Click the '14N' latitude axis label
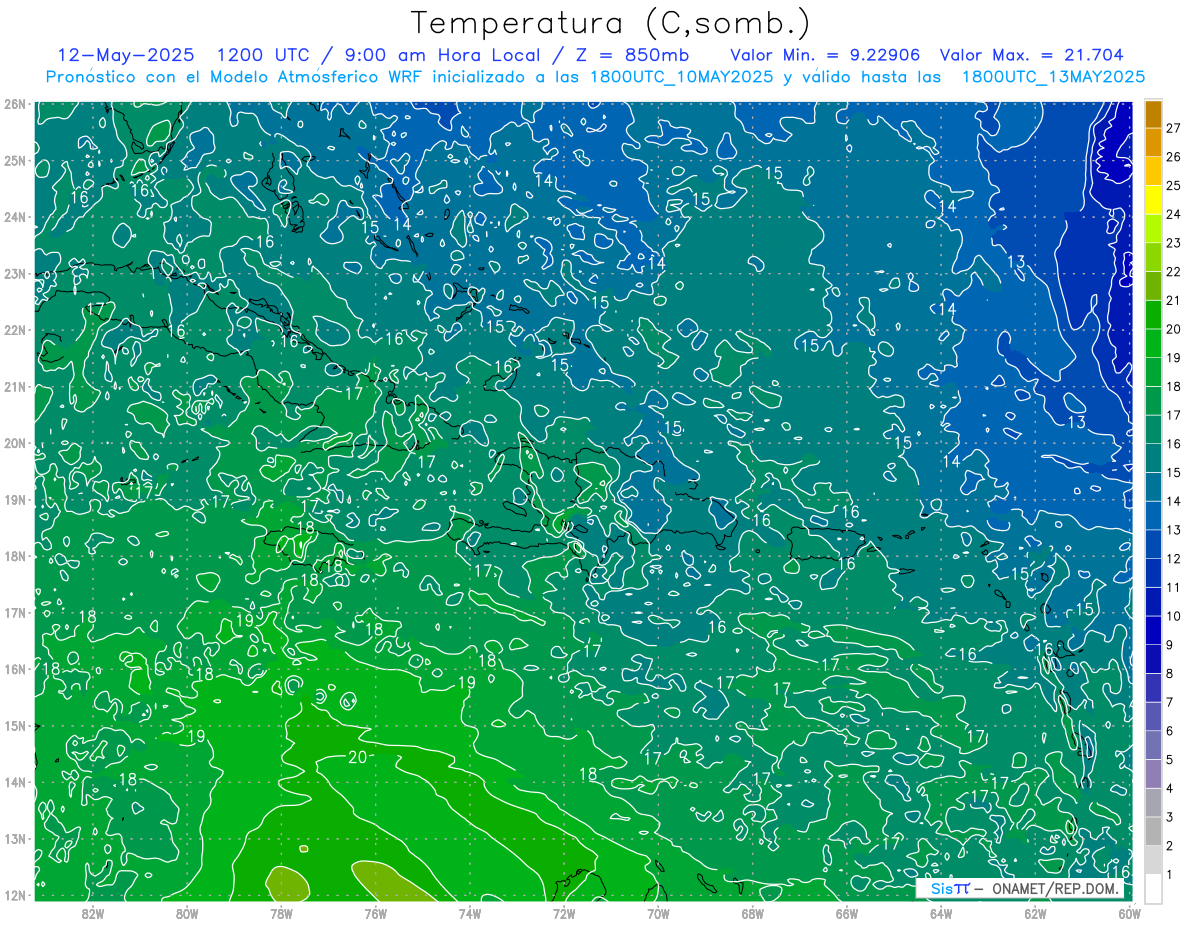Image resolution: width=1200 pixels, height=927 pixels. (x=15, y=782)
